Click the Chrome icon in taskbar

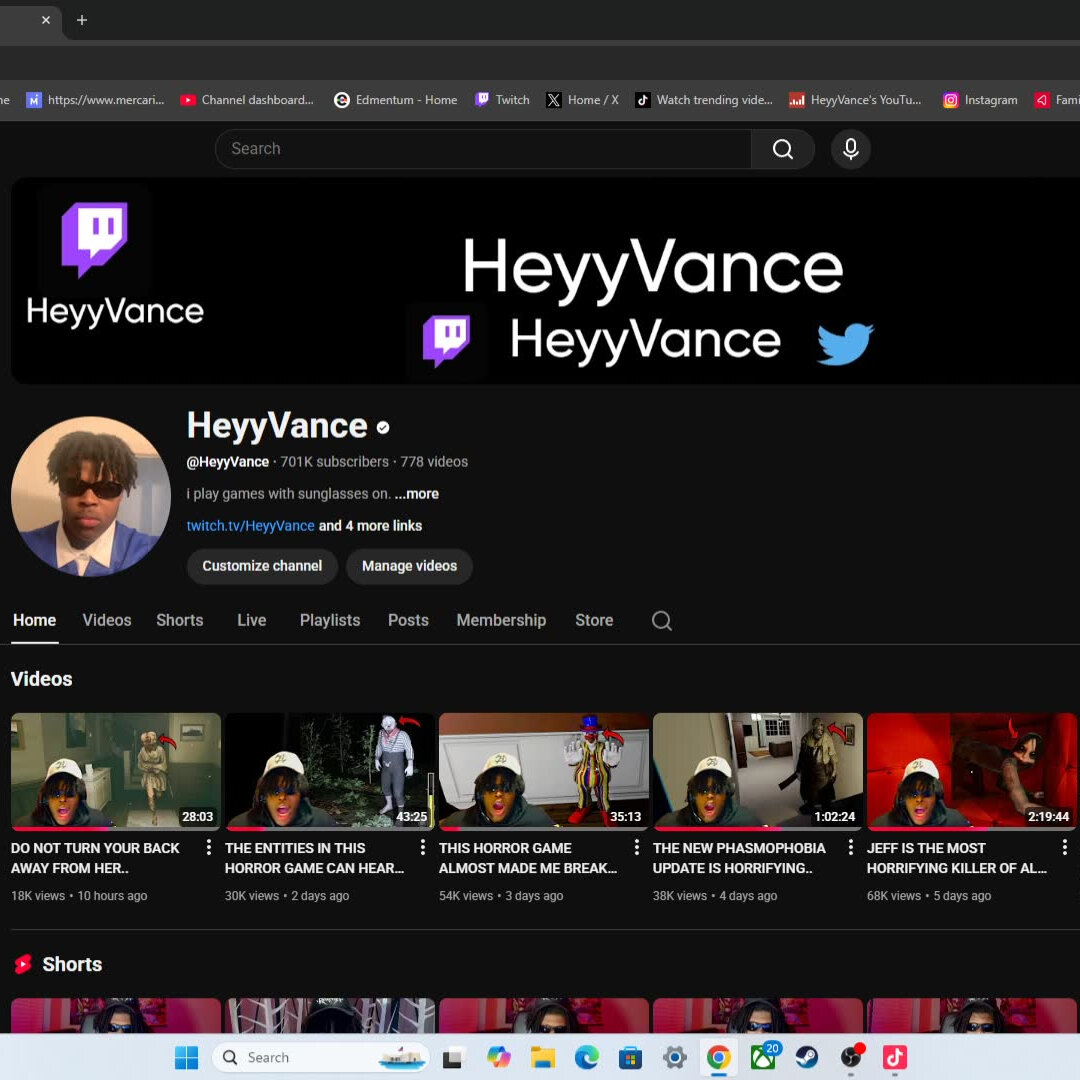(x=718, y=1057)
